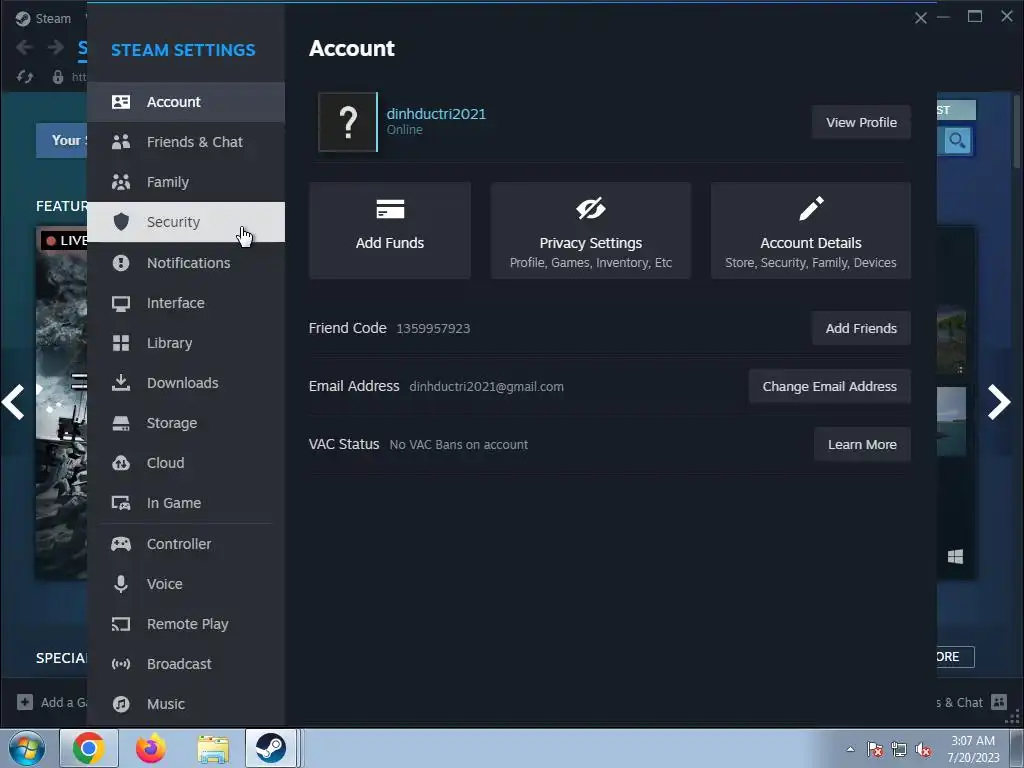Click Change Email Address button
This screenshot has width=1024, height=768.
click(829, 386)
